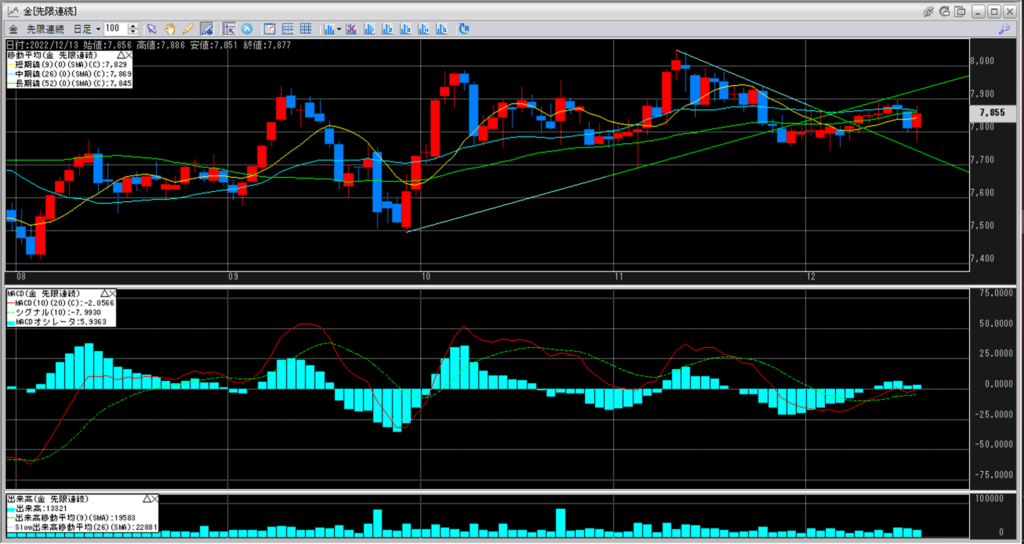Select indicator preset 2 icon
The width and height of the screenshot is (1024, 544).
[x=388, y=29]
